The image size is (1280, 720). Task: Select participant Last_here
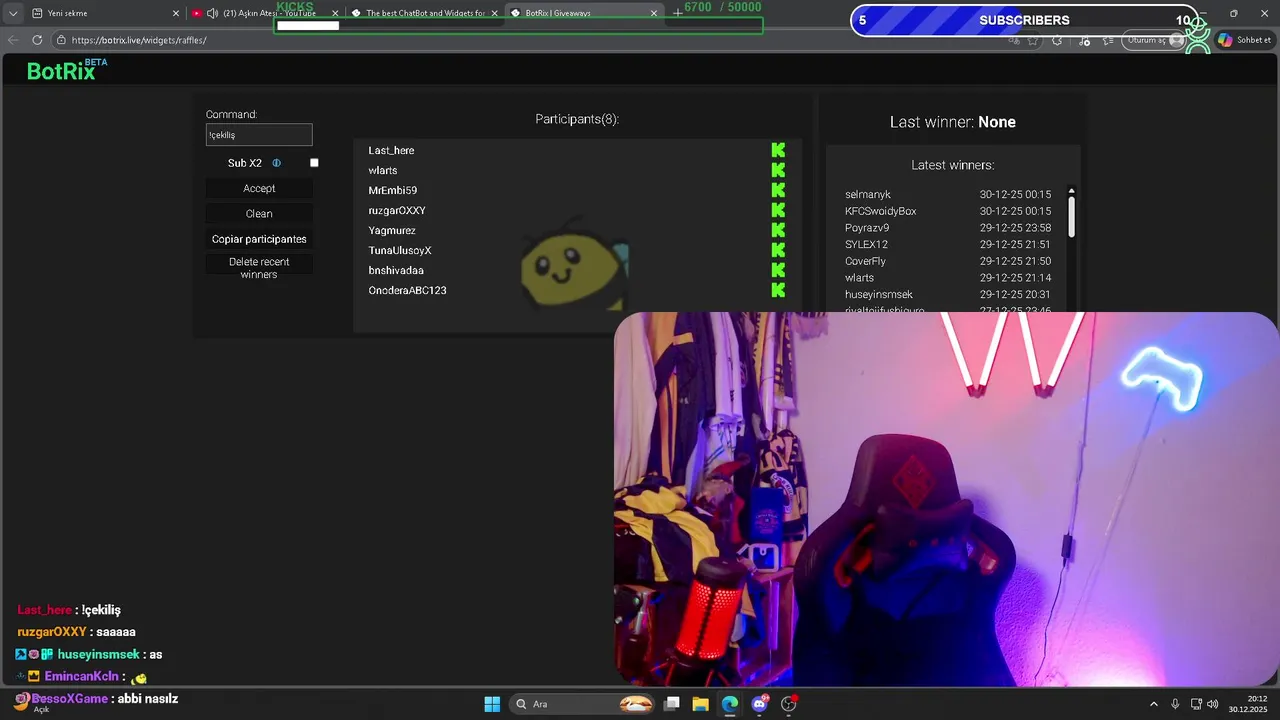(391, 150)
